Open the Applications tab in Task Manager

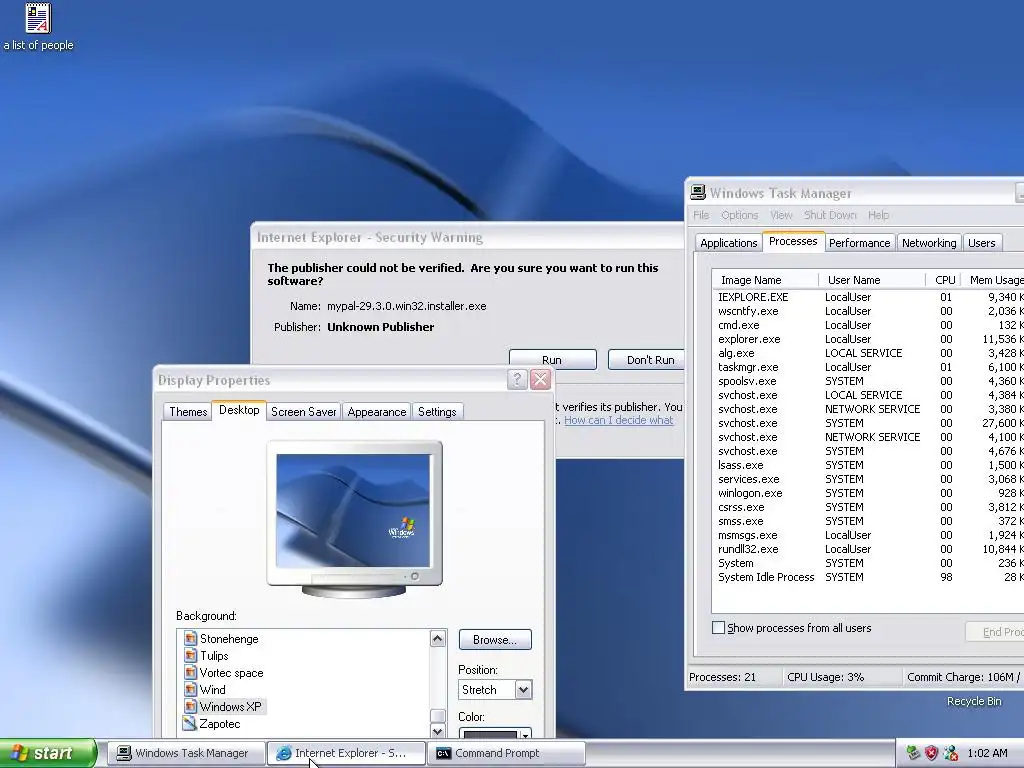tap(728, 243)
